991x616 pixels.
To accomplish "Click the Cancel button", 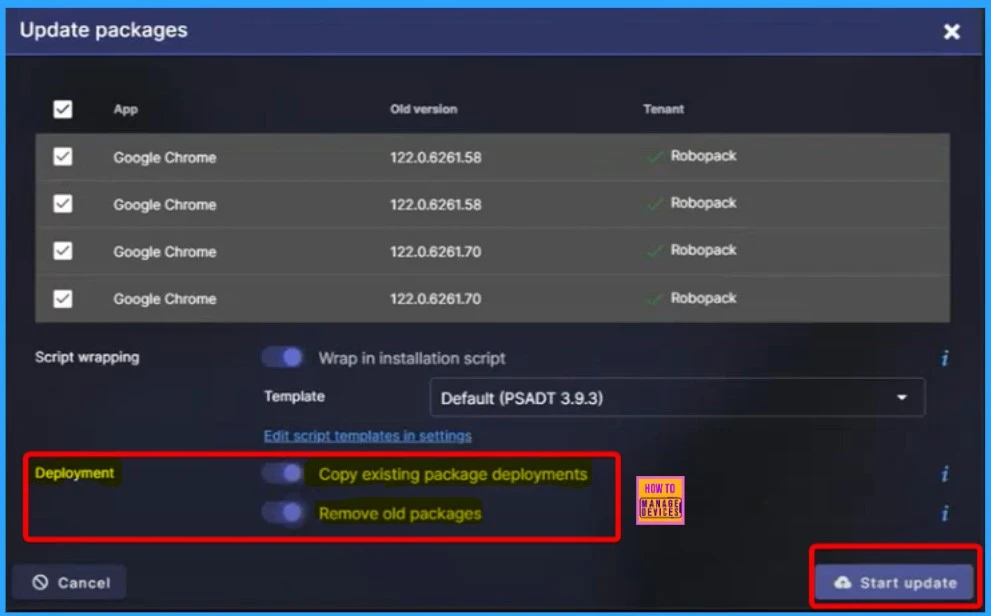I will click(70, 583).
